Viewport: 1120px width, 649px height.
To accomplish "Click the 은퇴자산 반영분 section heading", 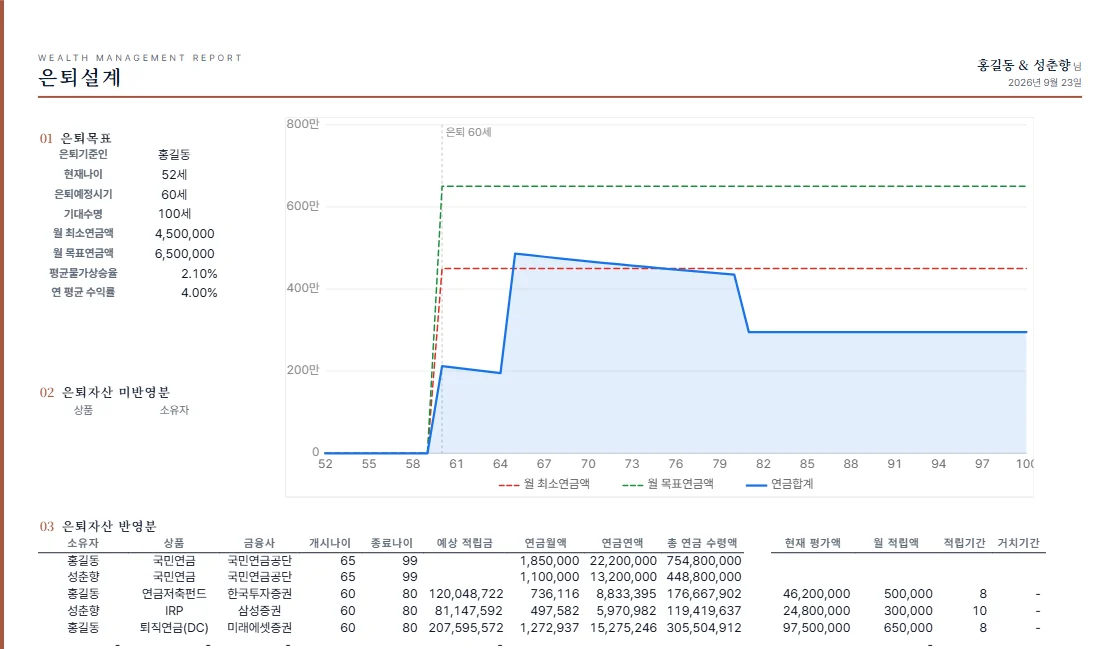I will 109,526.
